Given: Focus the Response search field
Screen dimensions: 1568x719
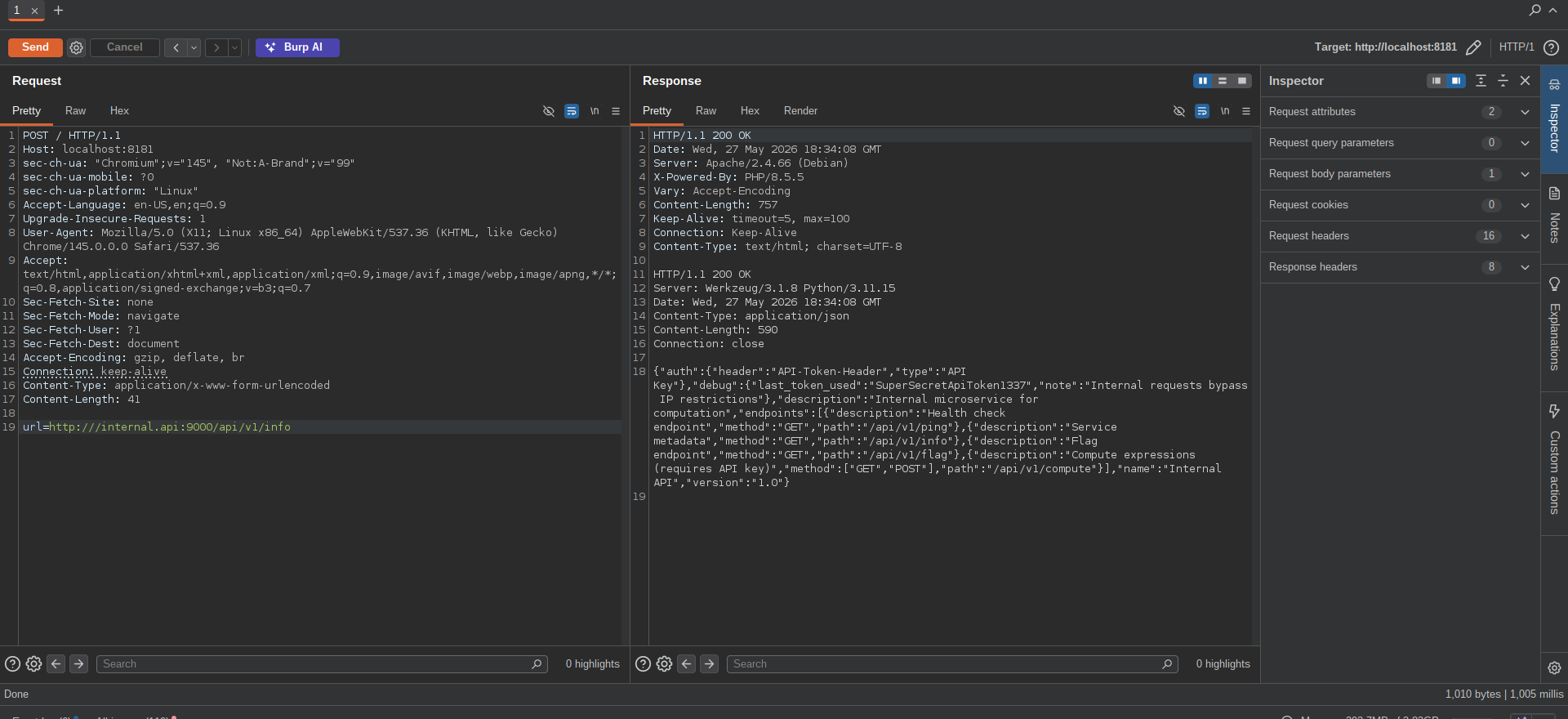Looking at the screenshot, I should 953,664.
